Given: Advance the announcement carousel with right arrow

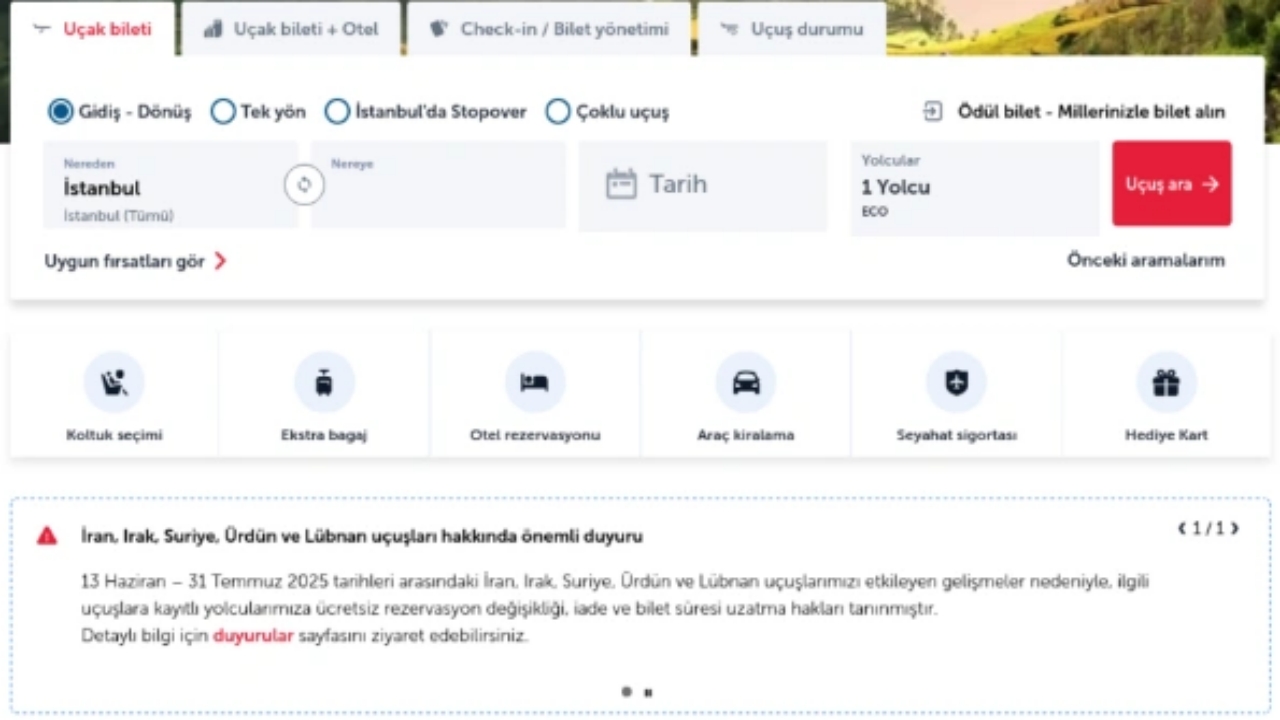Looking at the screenshot, I should (x=1235, y=529).
